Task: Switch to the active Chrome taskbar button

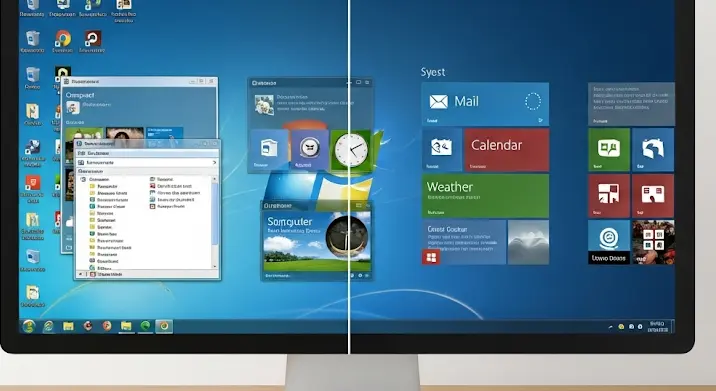Action: 164,326
